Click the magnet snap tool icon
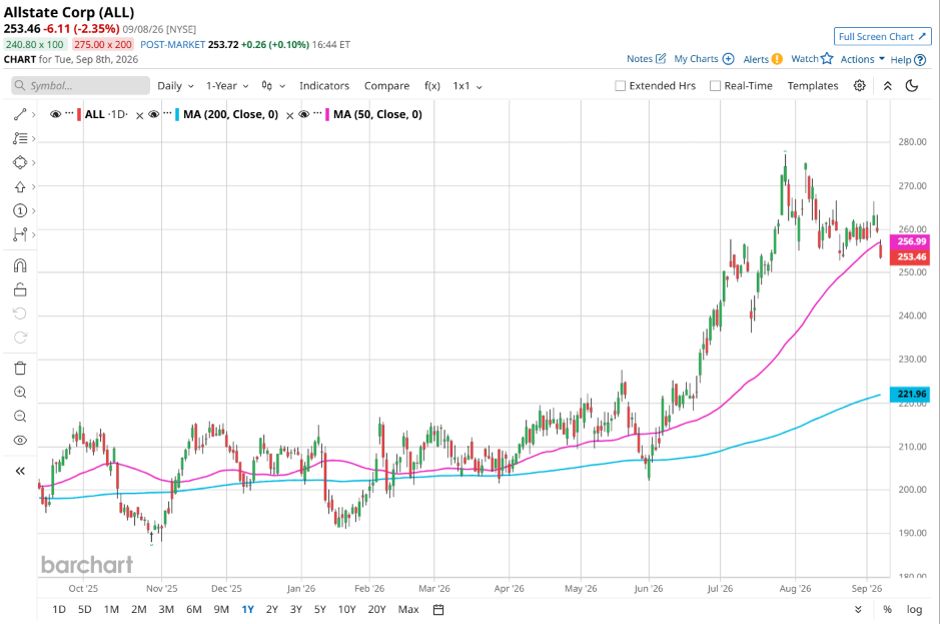940x624 pixels. 20,266
